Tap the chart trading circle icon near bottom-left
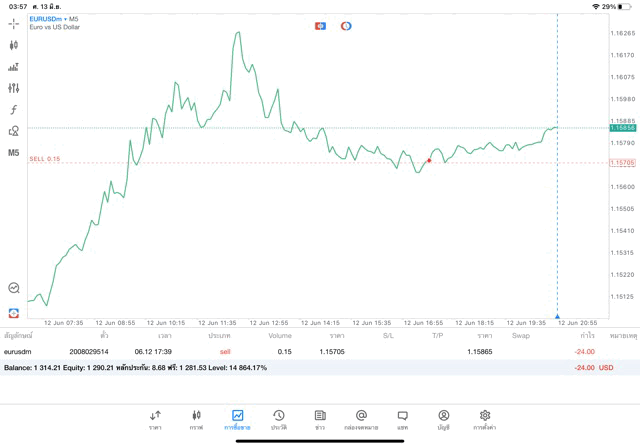This screenshot has width=640, height=447. 13,288
